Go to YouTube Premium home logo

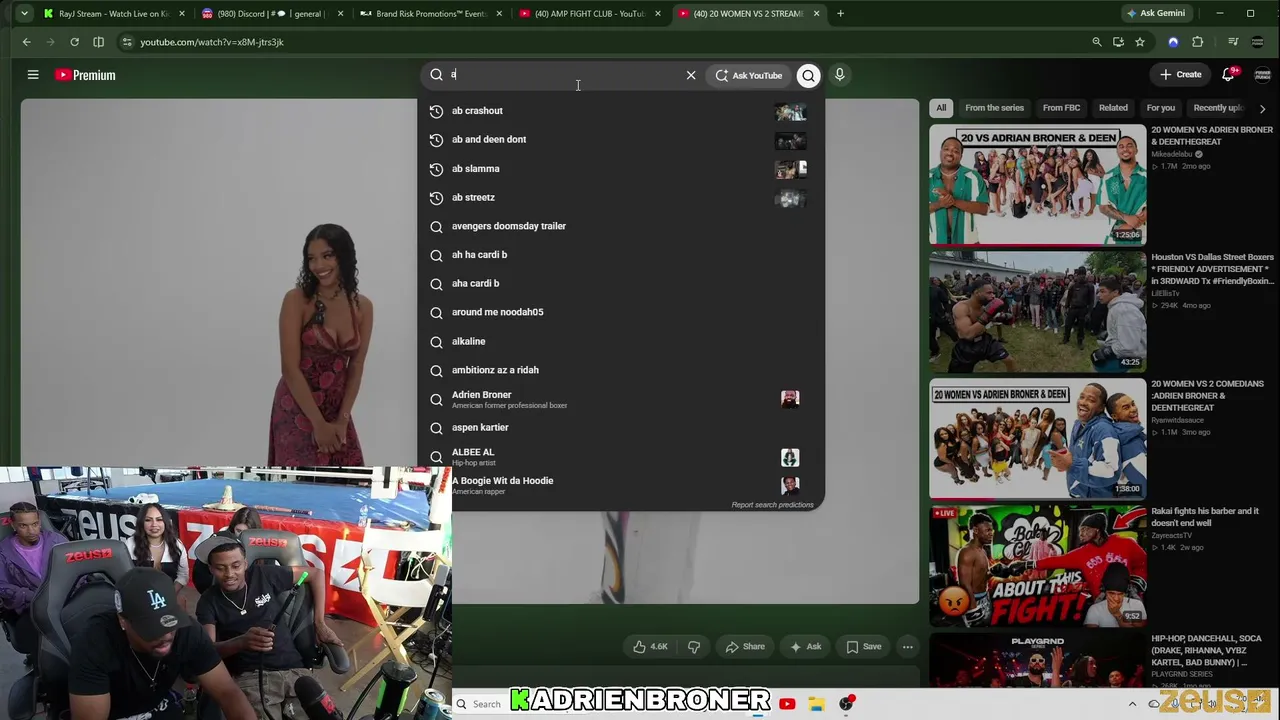86,75
